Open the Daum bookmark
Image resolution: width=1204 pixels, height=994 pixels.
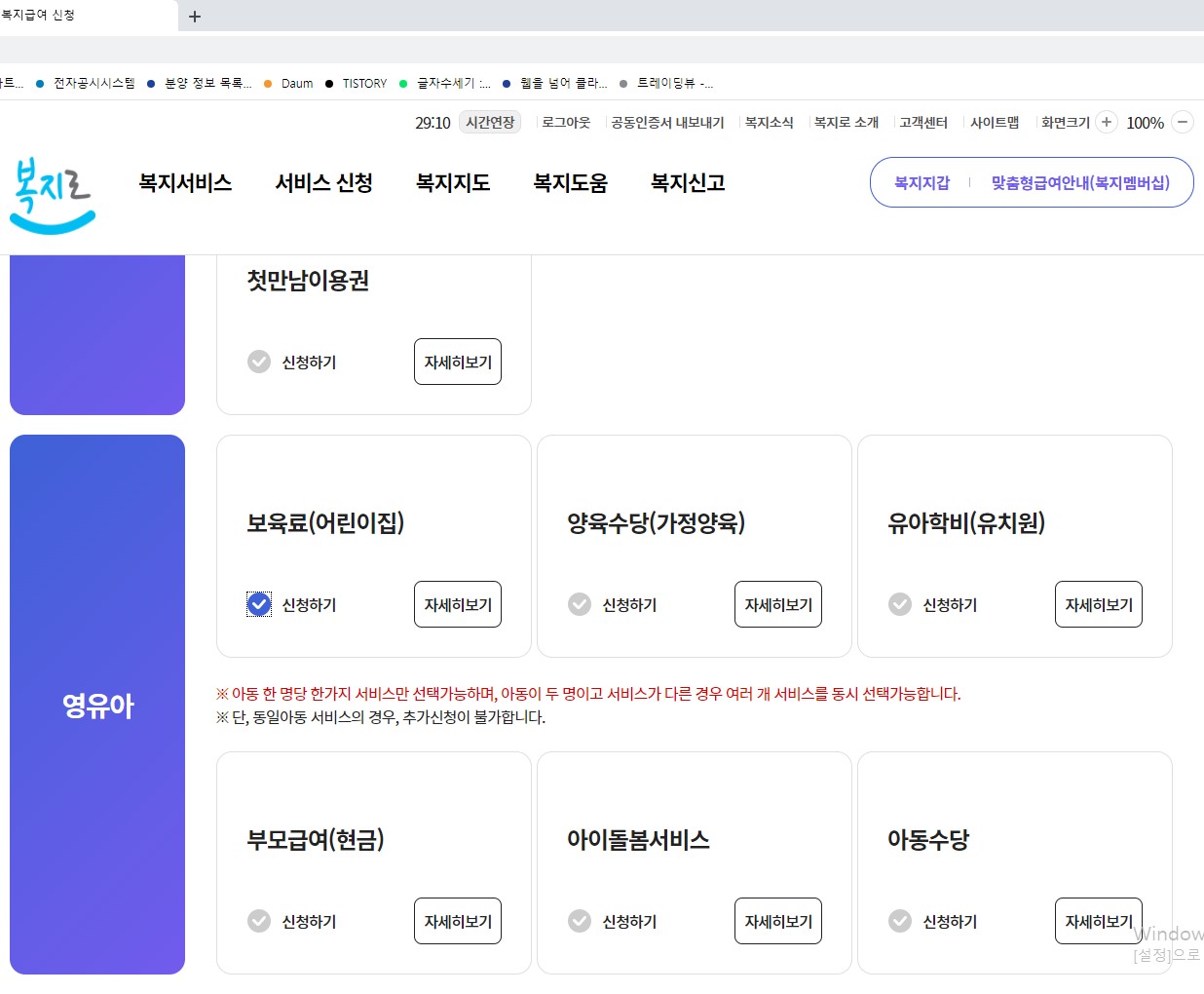[x=288, y=84]
